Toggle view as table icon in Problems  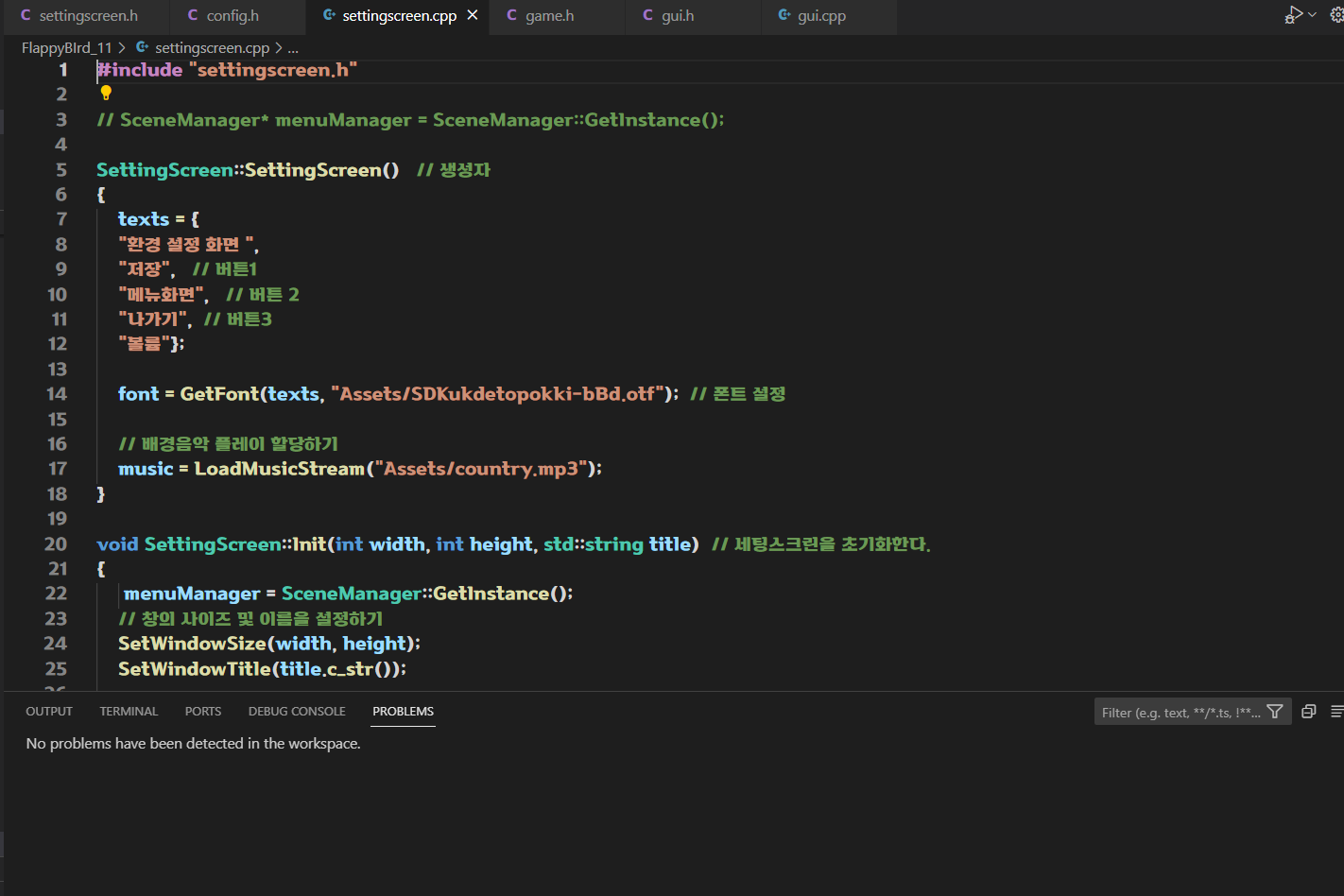[1336, 712]
